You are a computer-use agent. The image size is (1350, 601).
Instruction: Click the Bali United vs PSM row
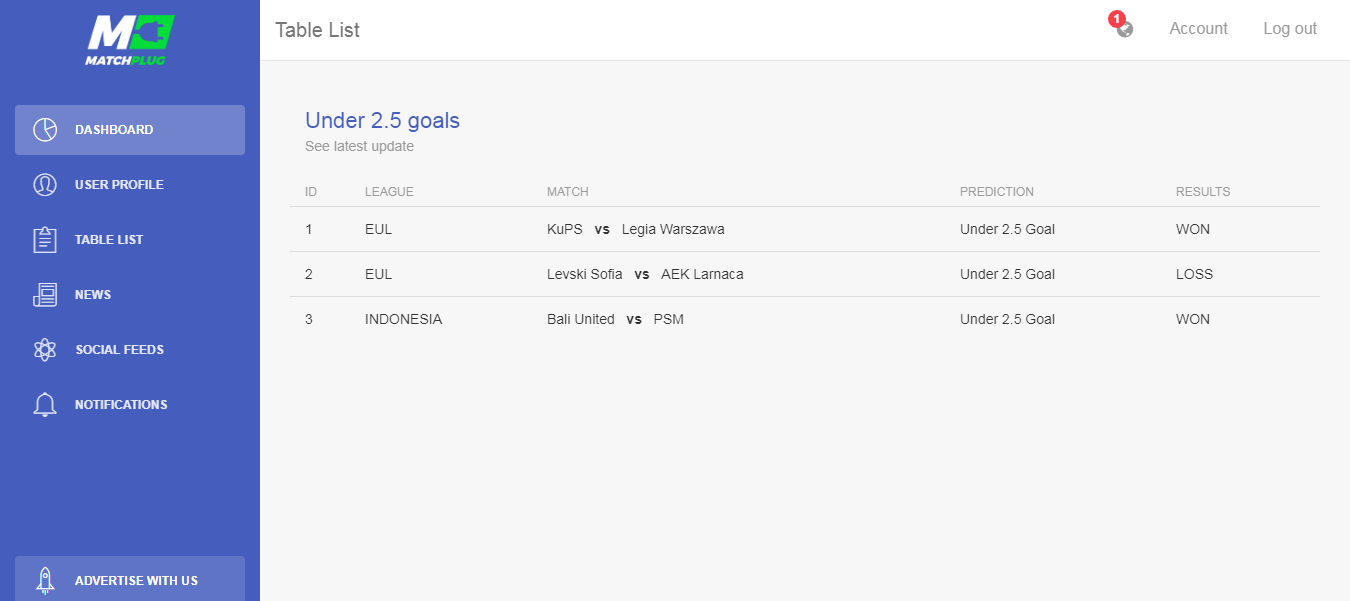[805, 319]
